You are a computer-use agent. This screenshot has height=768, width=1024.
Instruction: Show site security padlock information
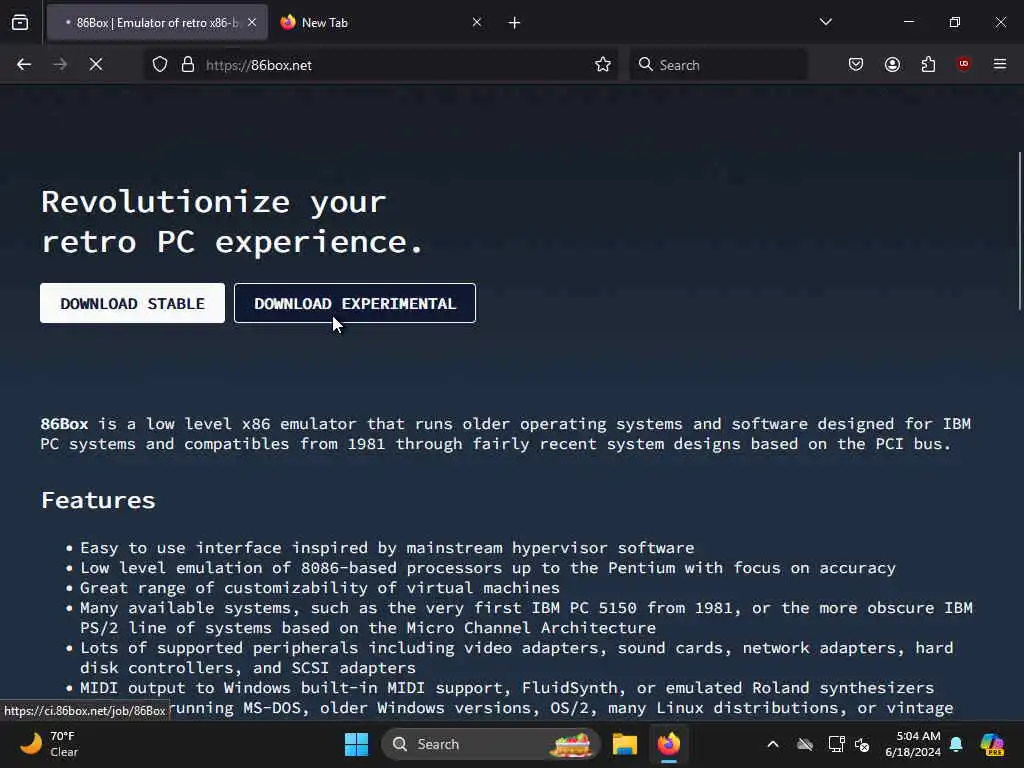188,65
